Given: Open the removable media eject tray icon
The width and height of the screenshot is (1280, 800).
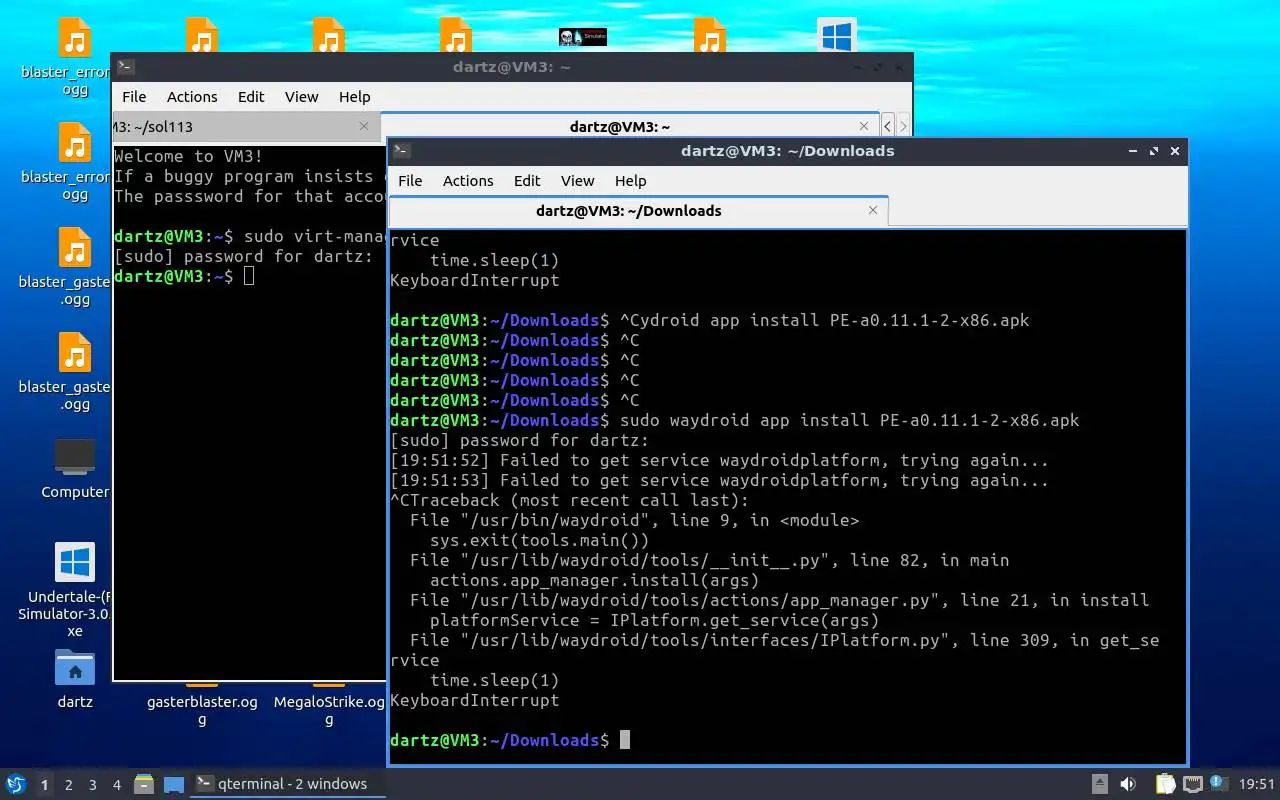Looking at the screenshot, I should 1099,784.
